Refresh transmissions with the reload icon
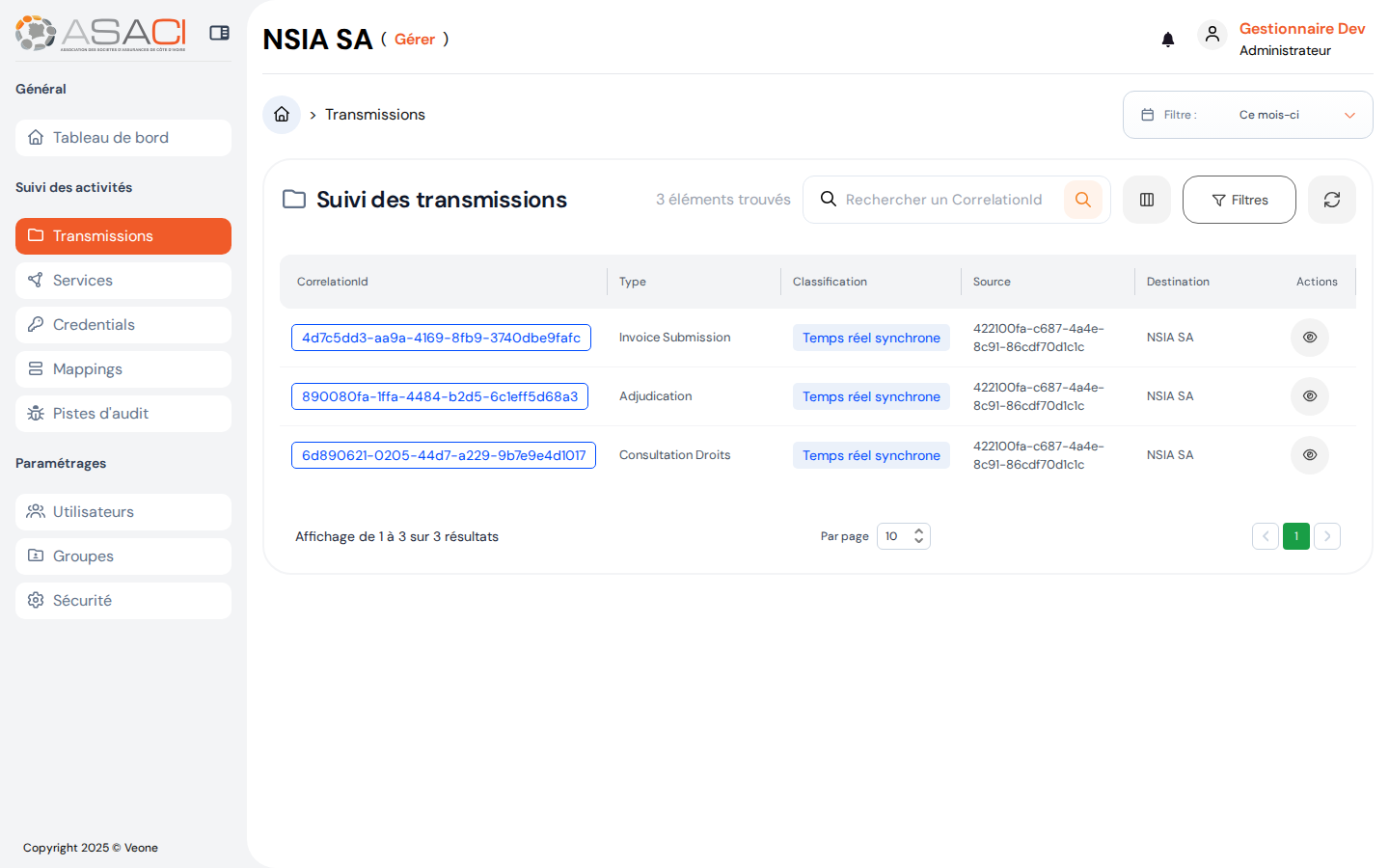1389x868 pixels. point(1332,200)
